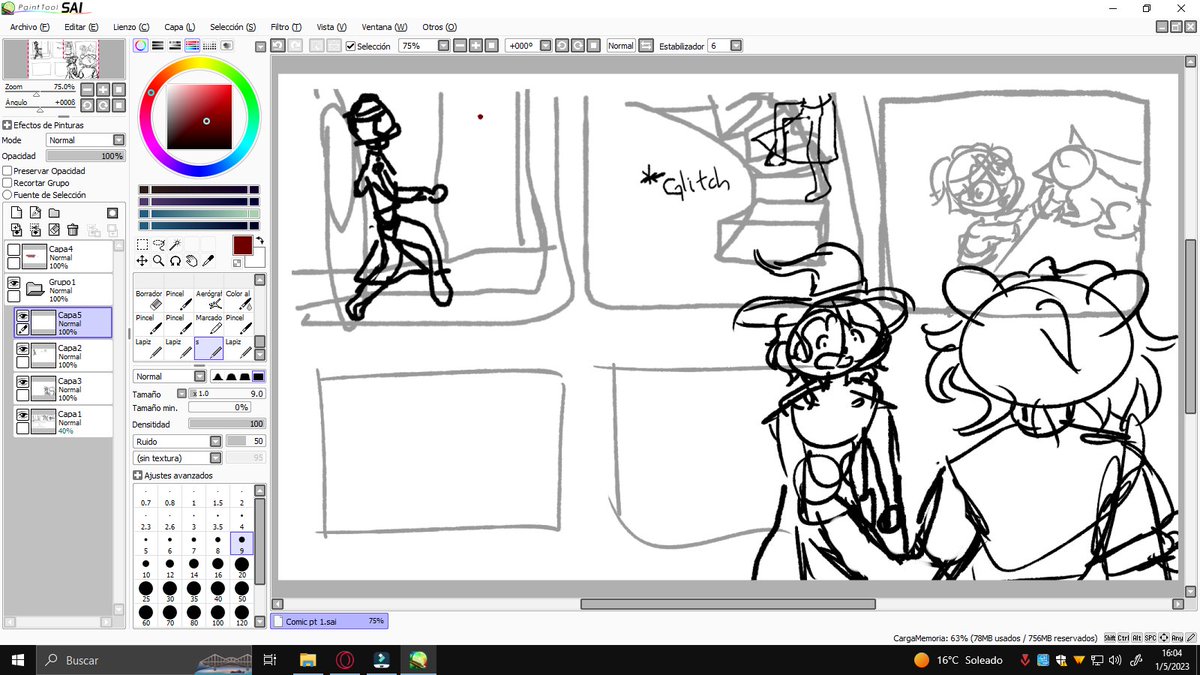
Task: Open the Archivo menu
Action: pyautogui.click(x=30, y=27)
